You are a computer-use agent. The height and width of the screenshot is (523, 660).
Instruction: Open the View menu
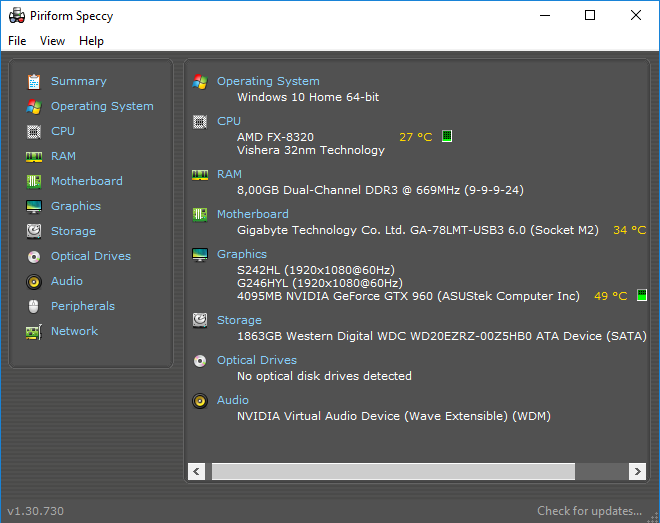(52, 41)
